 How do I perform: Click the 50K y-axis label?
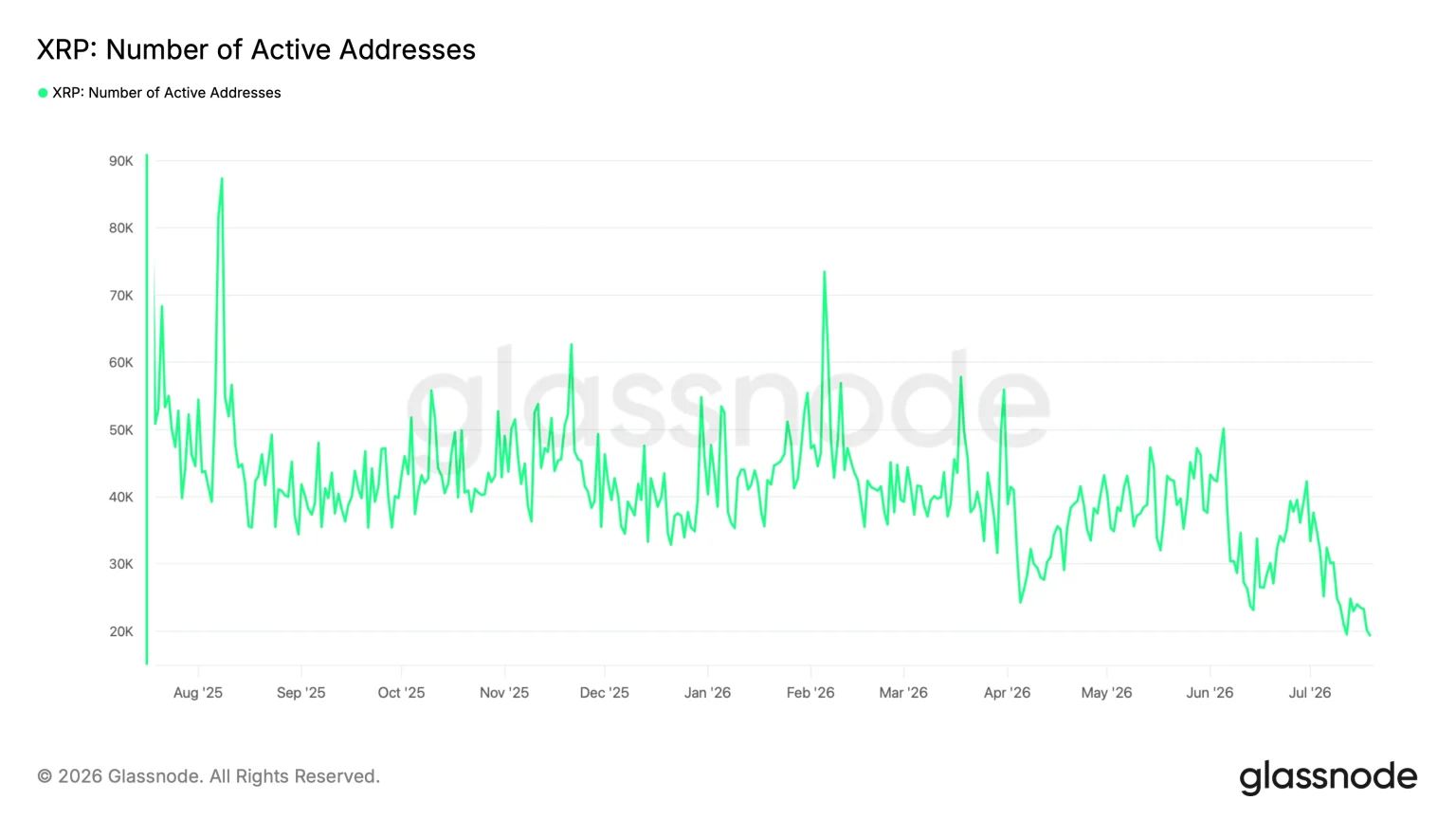tap(121, 430)
